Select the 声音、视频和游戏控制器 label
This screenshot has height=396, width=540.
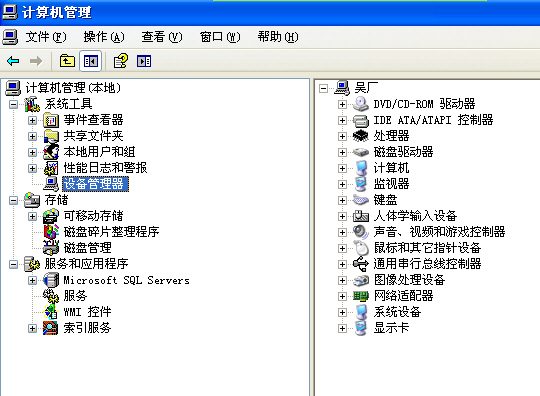439,232
